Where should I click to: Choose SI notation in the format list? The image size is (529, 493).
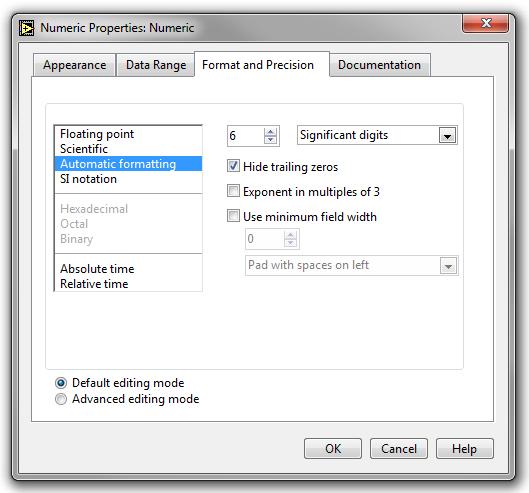(x=128, y=179)
